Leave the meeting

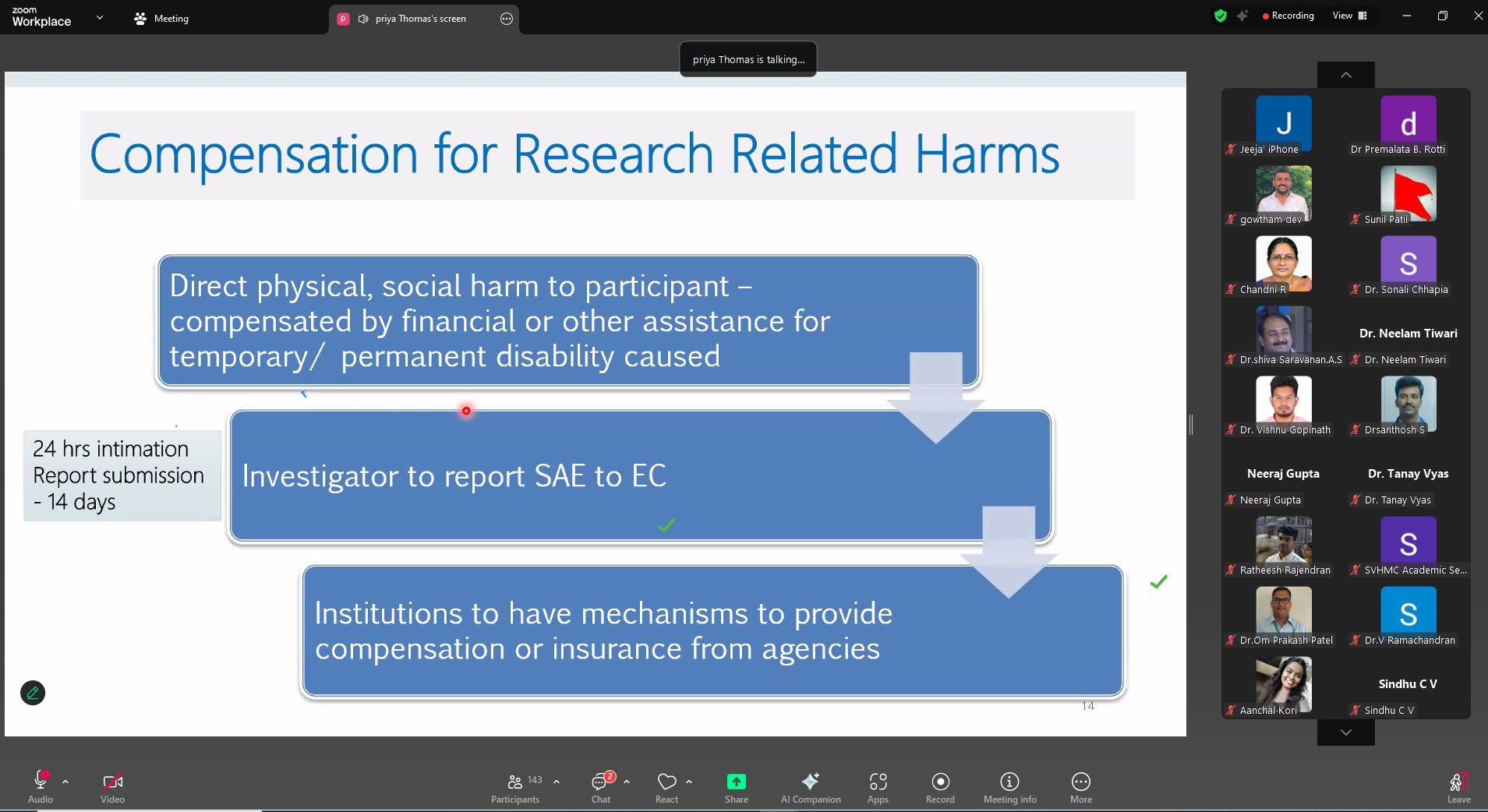coord(1458,787)
